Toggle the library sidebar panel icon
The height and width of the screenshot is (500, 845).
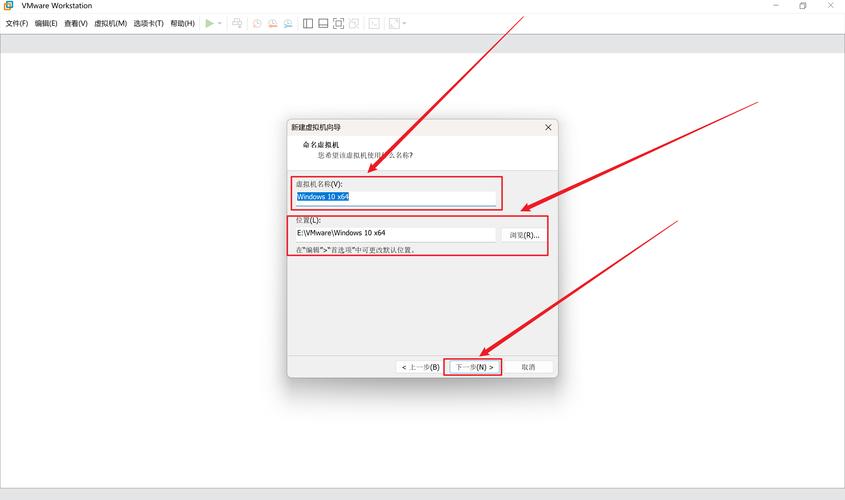pyautogui.click(x=308, y=23)
